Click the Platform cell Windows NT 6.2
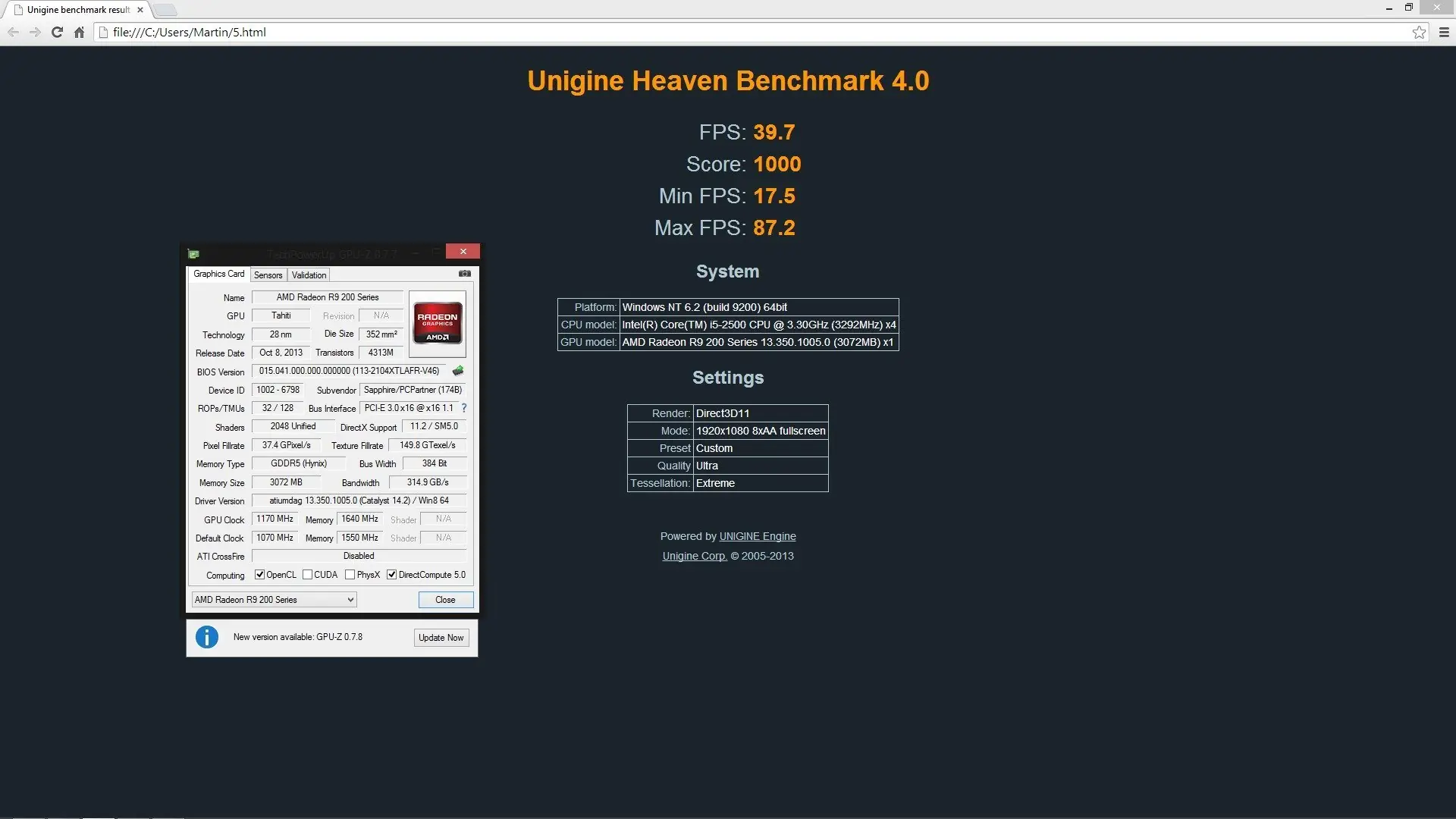 759,307
